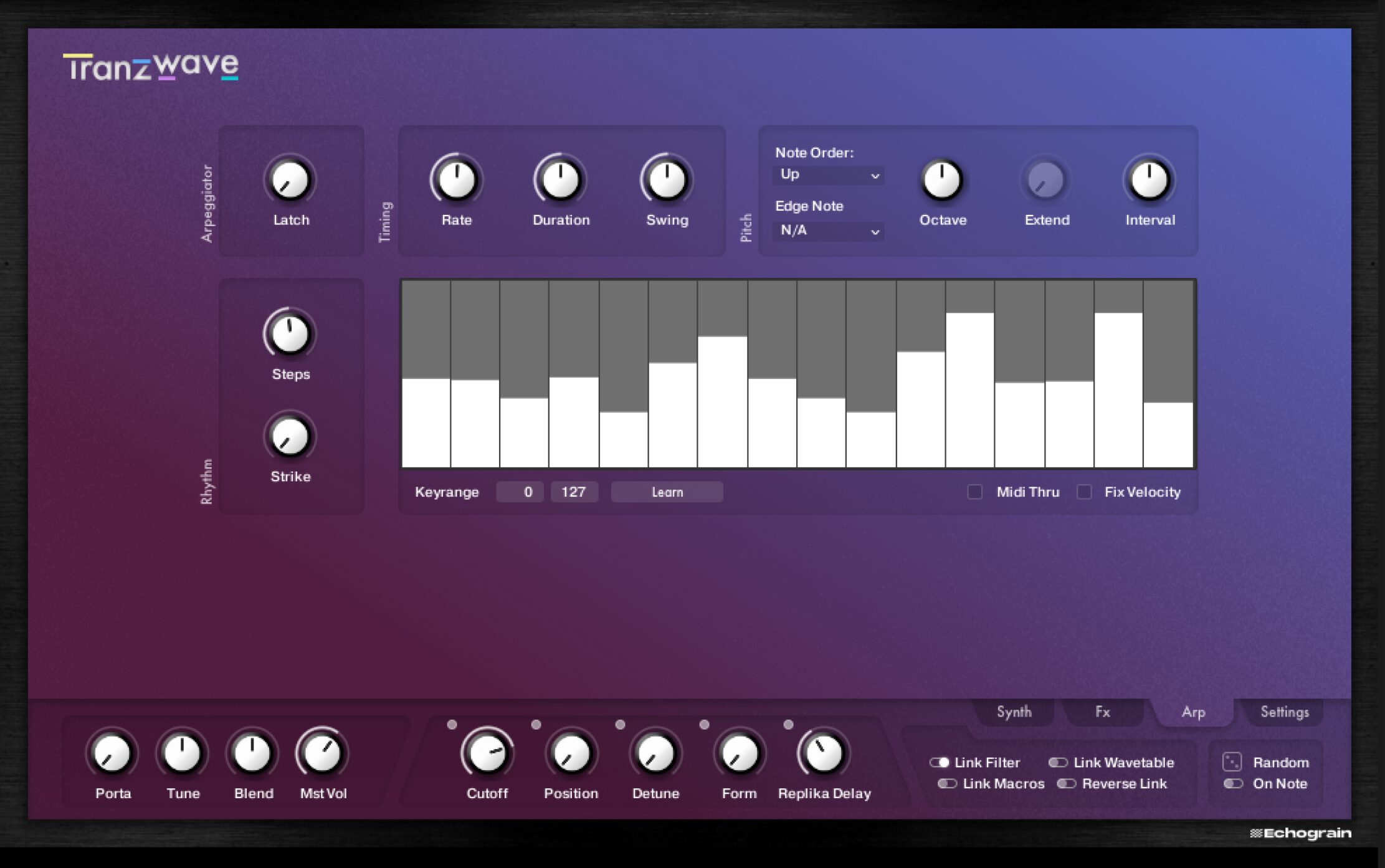The width and height of the screenshot is (1385, 868).
Task: Click the Replika Delay knob
Action: click(x=824, y=753)
